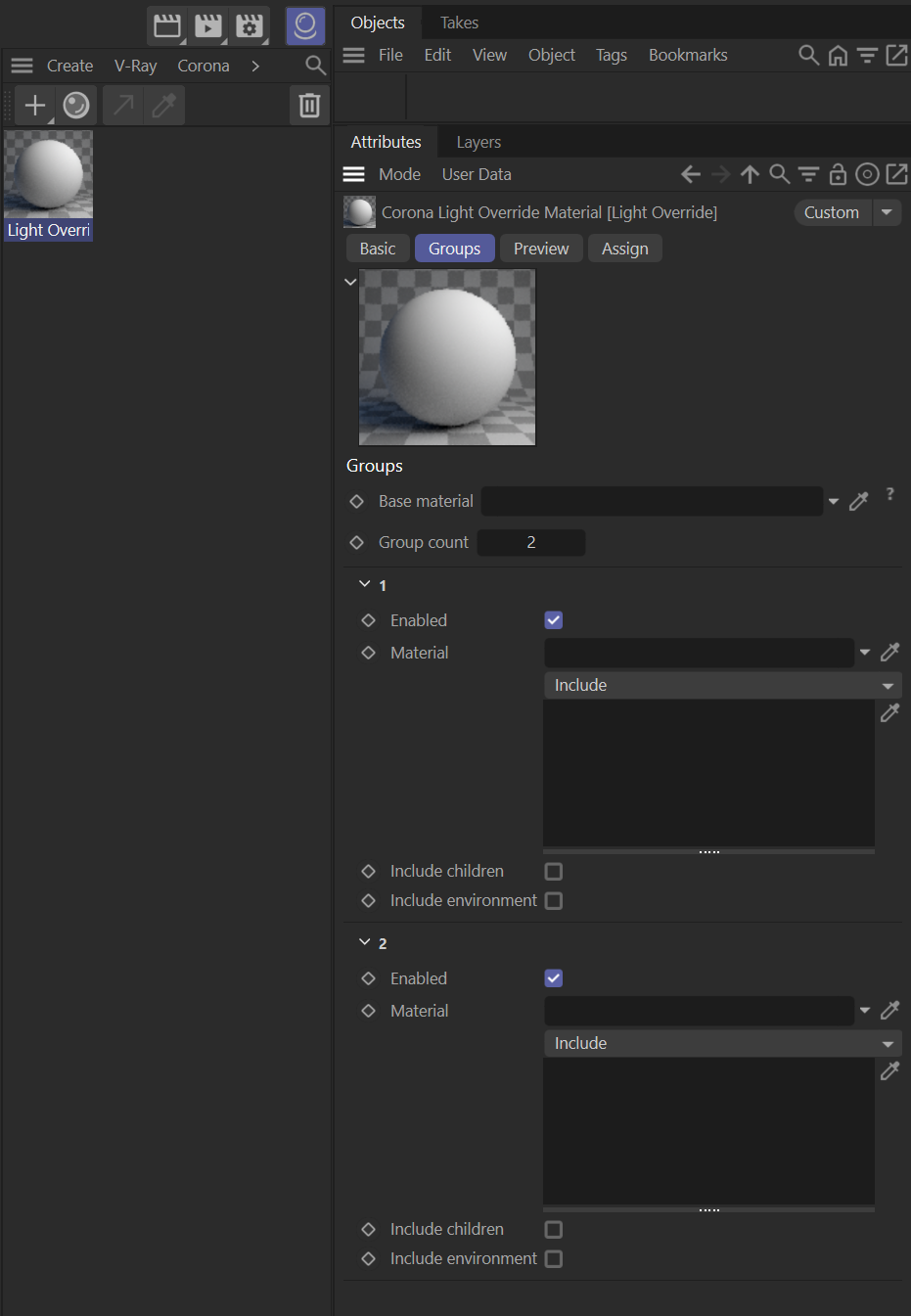Click the apply material arrow icon
Screen dimensions: 911x1316
[123, 105]
